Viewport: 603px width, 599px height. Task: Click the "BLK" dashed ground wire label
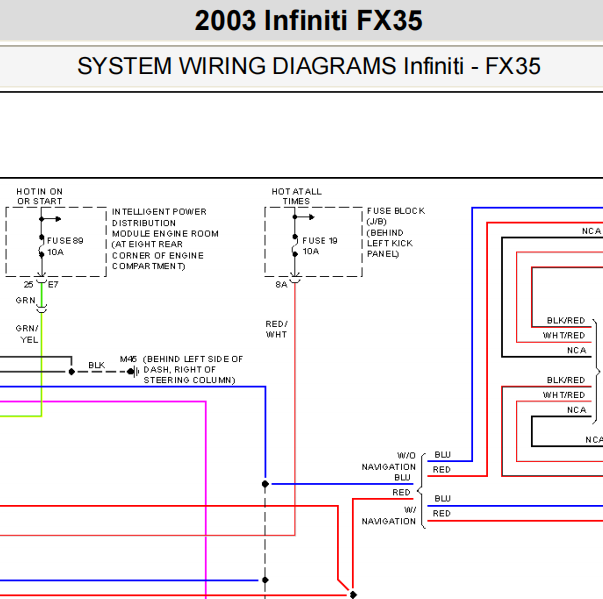[x=97, y=365]
